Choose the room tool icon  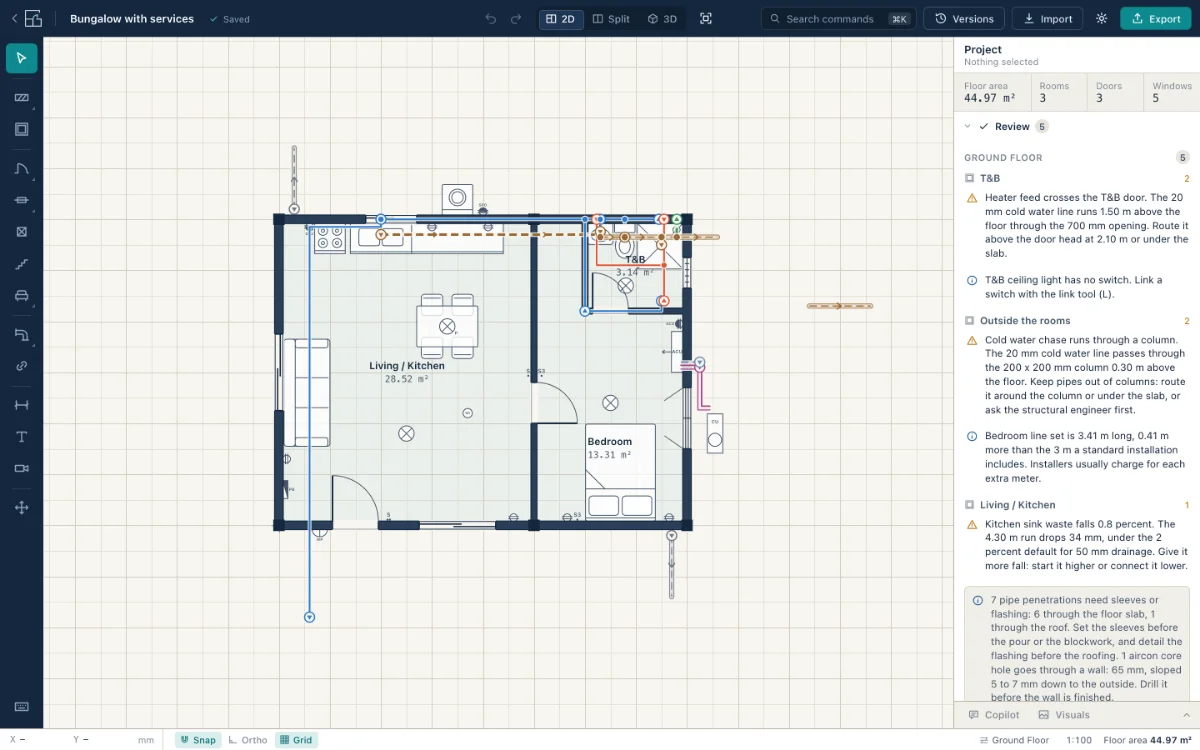[22, 129]
